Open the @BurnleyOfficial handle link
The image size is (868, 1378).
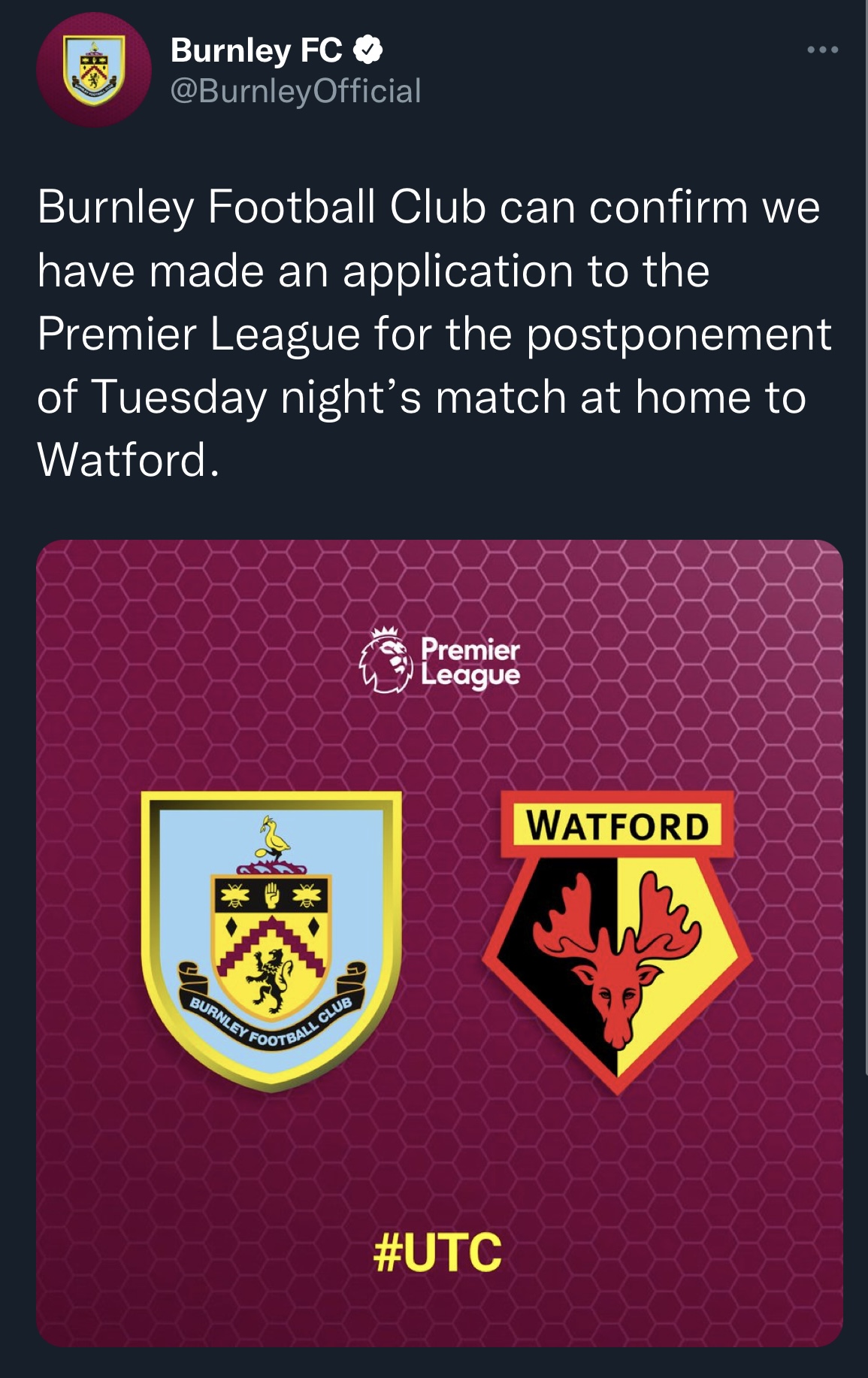(295, 91)
